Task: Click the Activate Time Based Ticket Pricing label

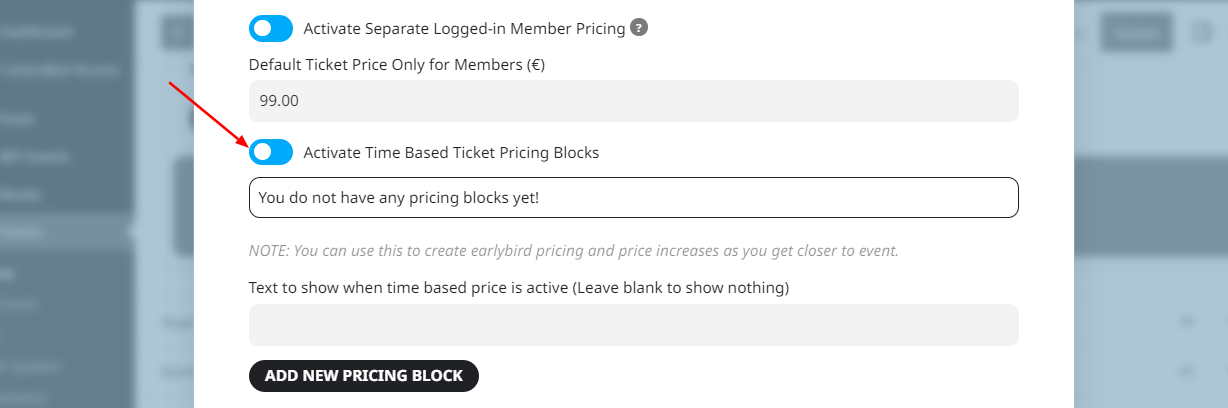Action: 451,153
